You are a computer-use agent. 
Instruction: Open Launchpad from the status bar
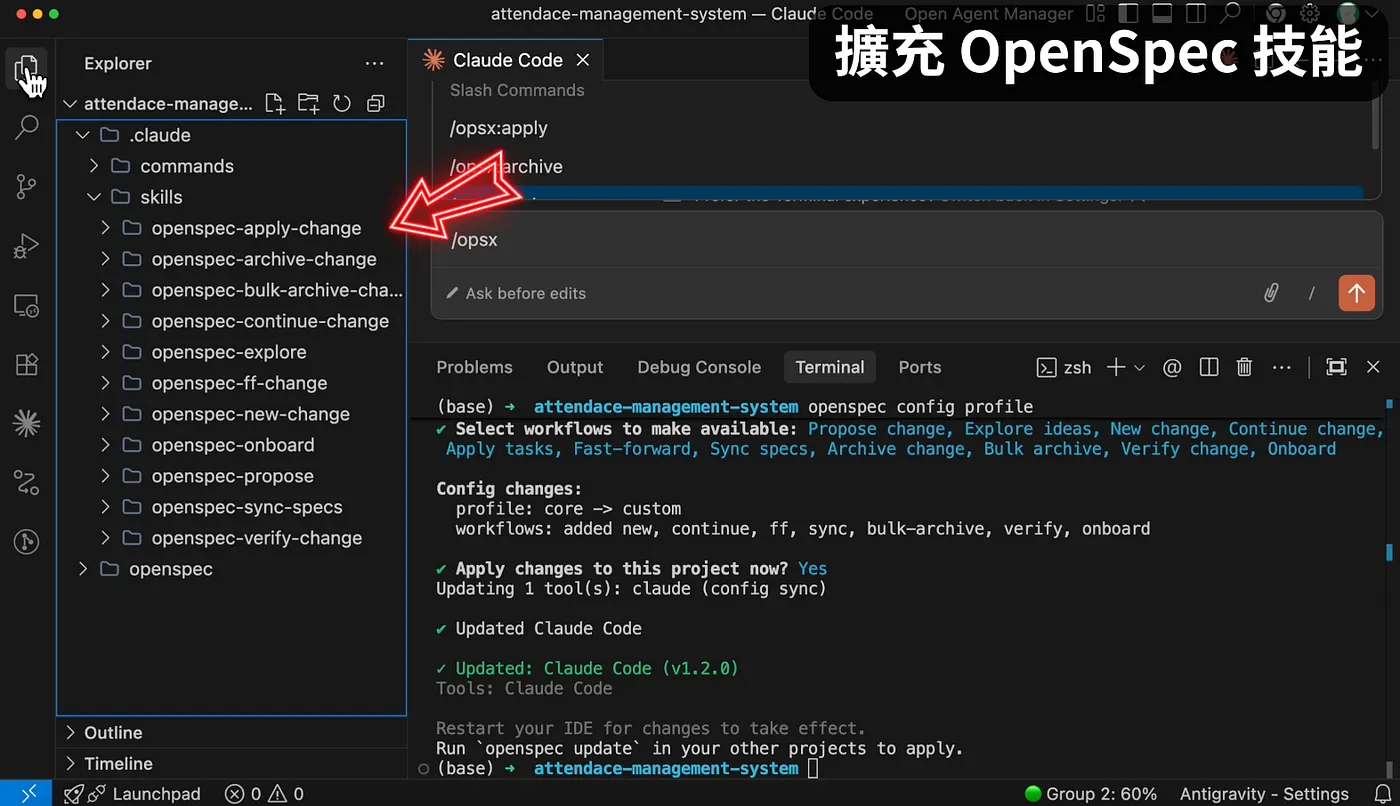click(x=133, y=794)
